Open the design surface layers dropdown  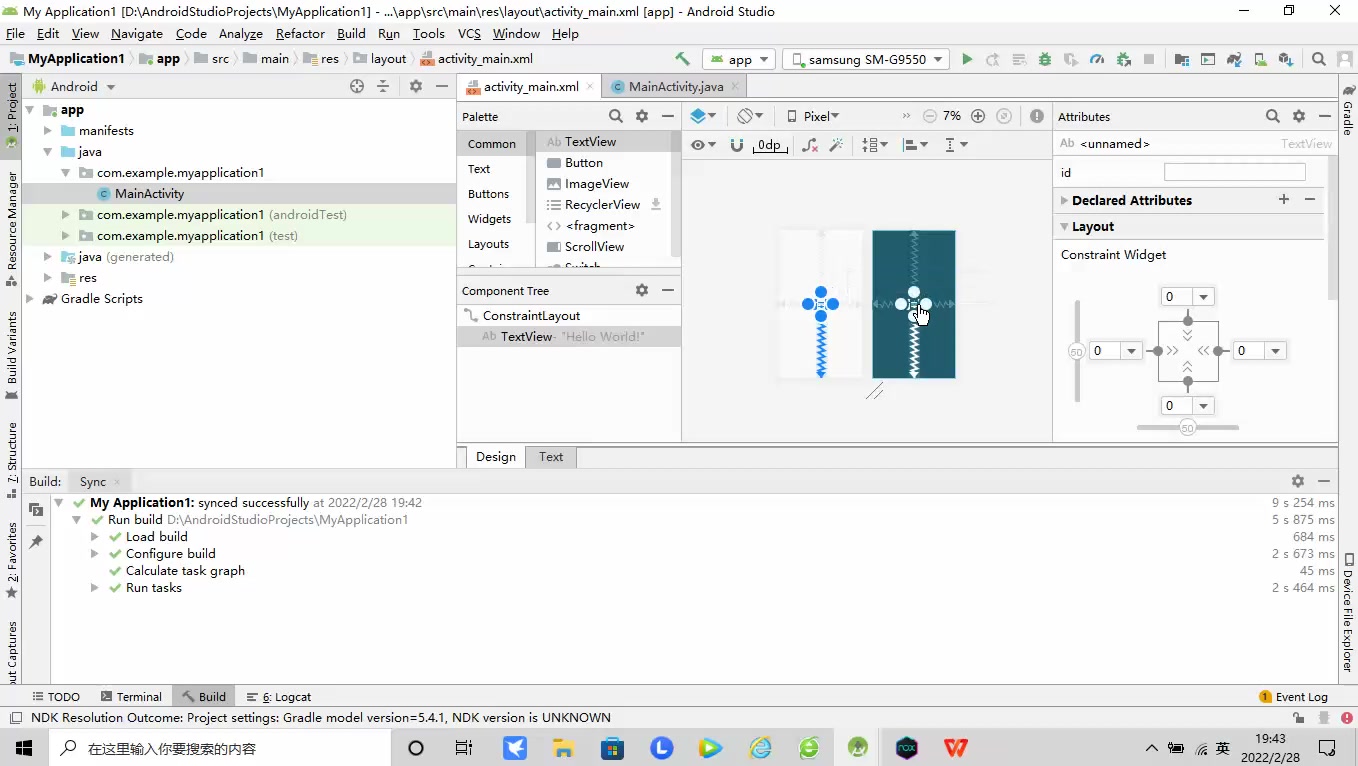pyautogui.click(x=704, y=116)
